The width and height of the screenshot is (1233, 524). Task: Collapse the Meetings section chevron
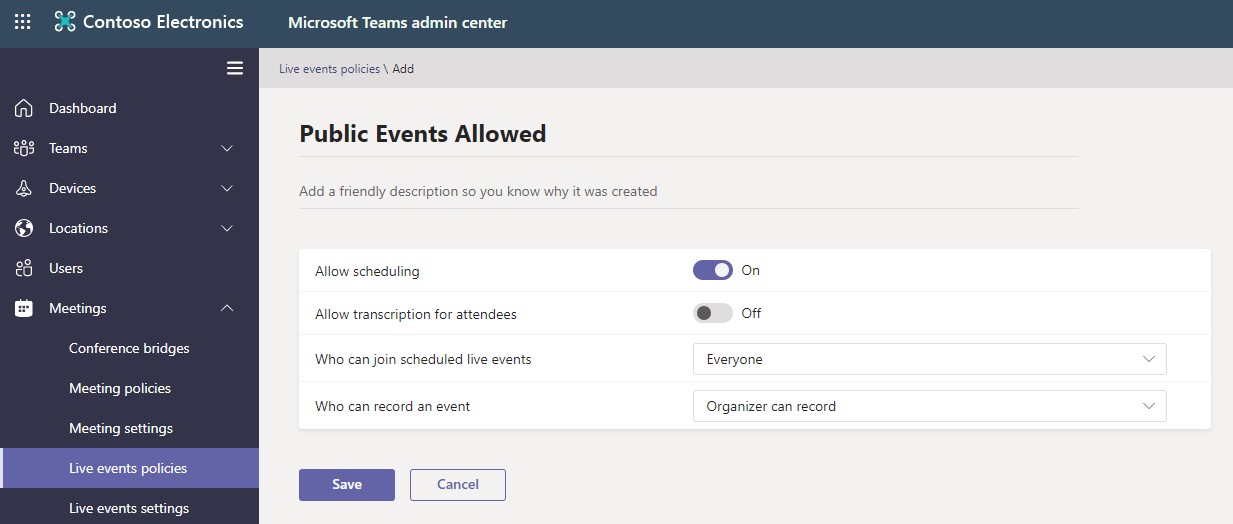pos(227,308)
